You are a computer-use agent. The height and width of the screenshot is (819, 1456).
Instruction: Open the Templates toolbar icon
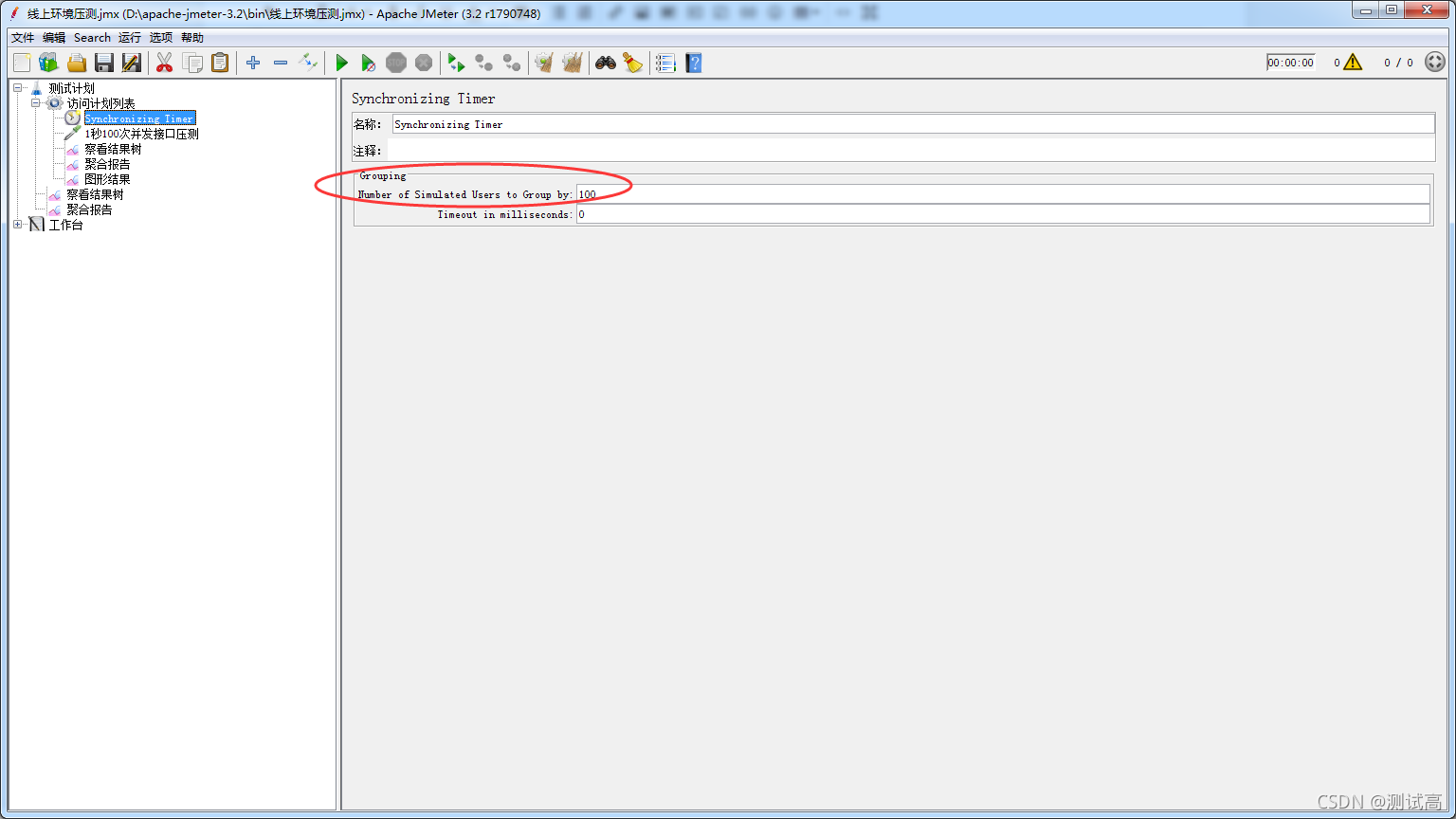tap(48, 63)
